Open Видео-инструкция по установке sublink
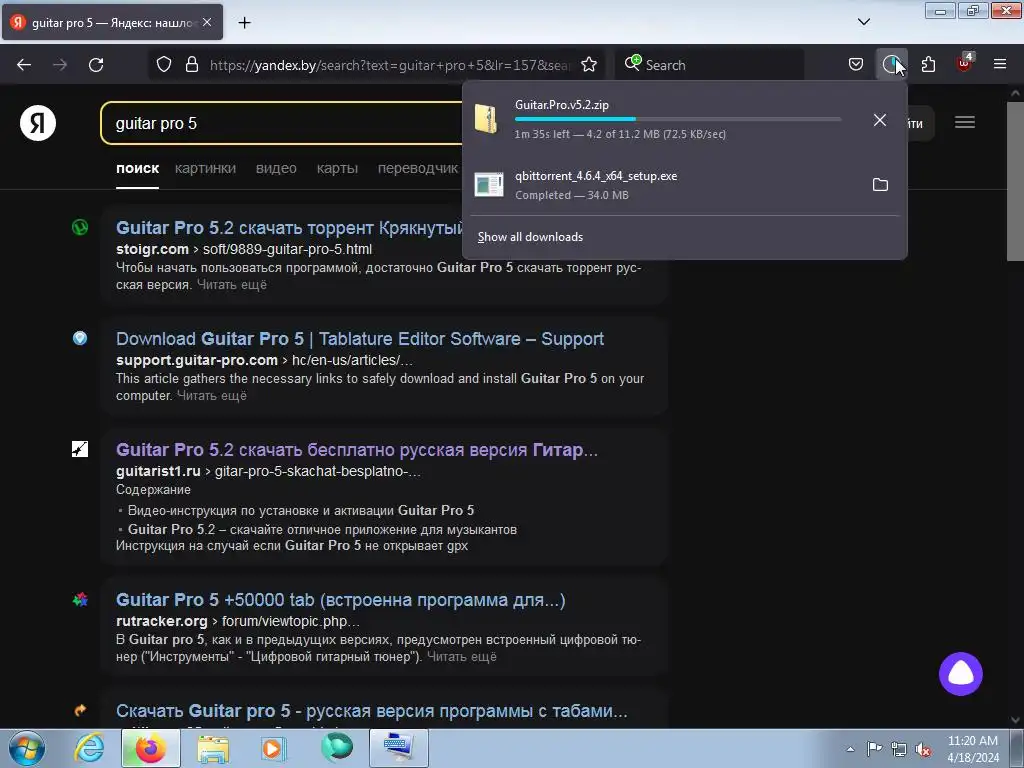The image size is (1024, 768). [x=301, y=511]
